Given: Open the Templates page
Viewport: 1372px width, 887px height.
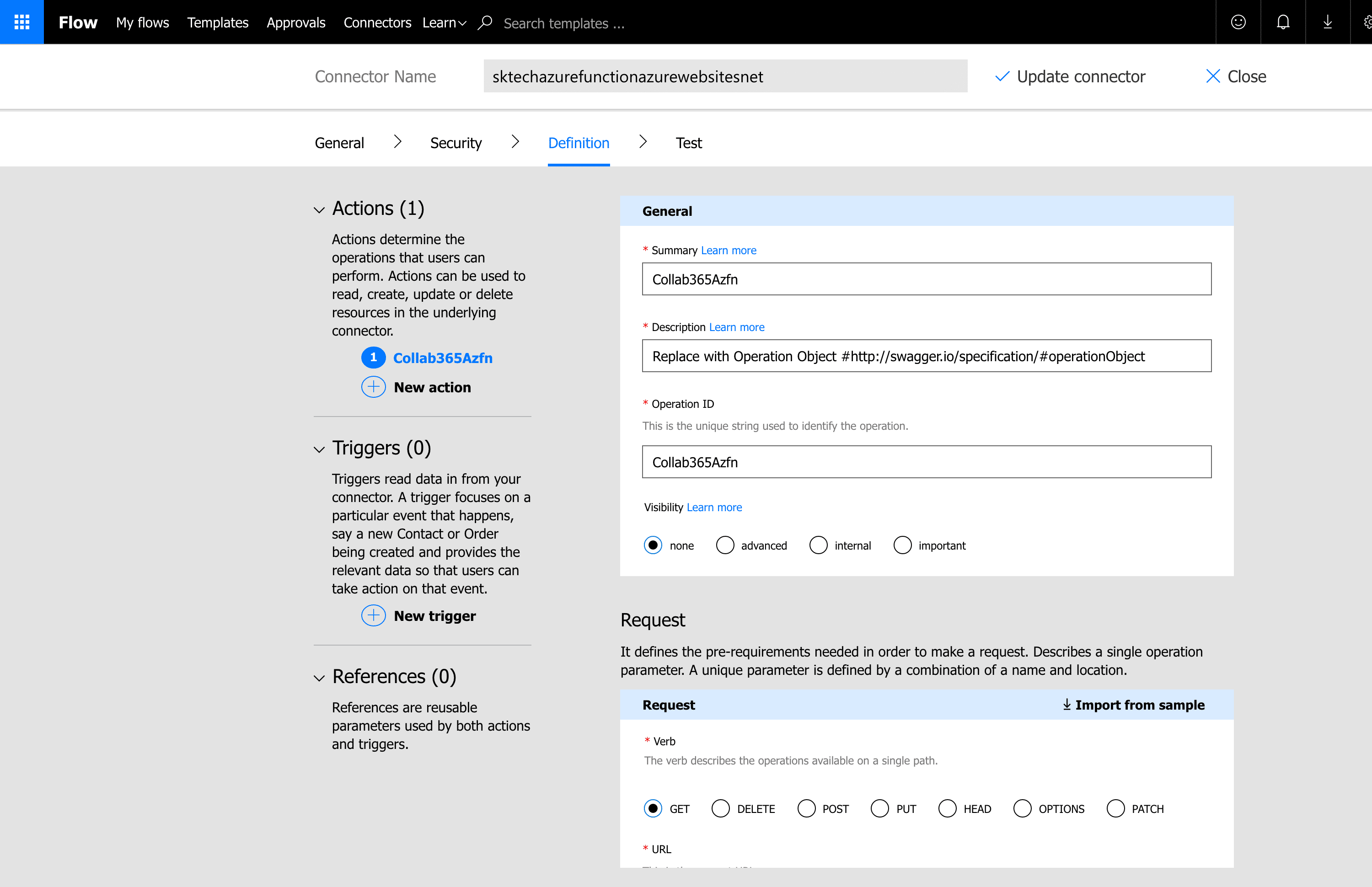Looking at the screenshot, I should pyautogui.click(x=218, y=22).
